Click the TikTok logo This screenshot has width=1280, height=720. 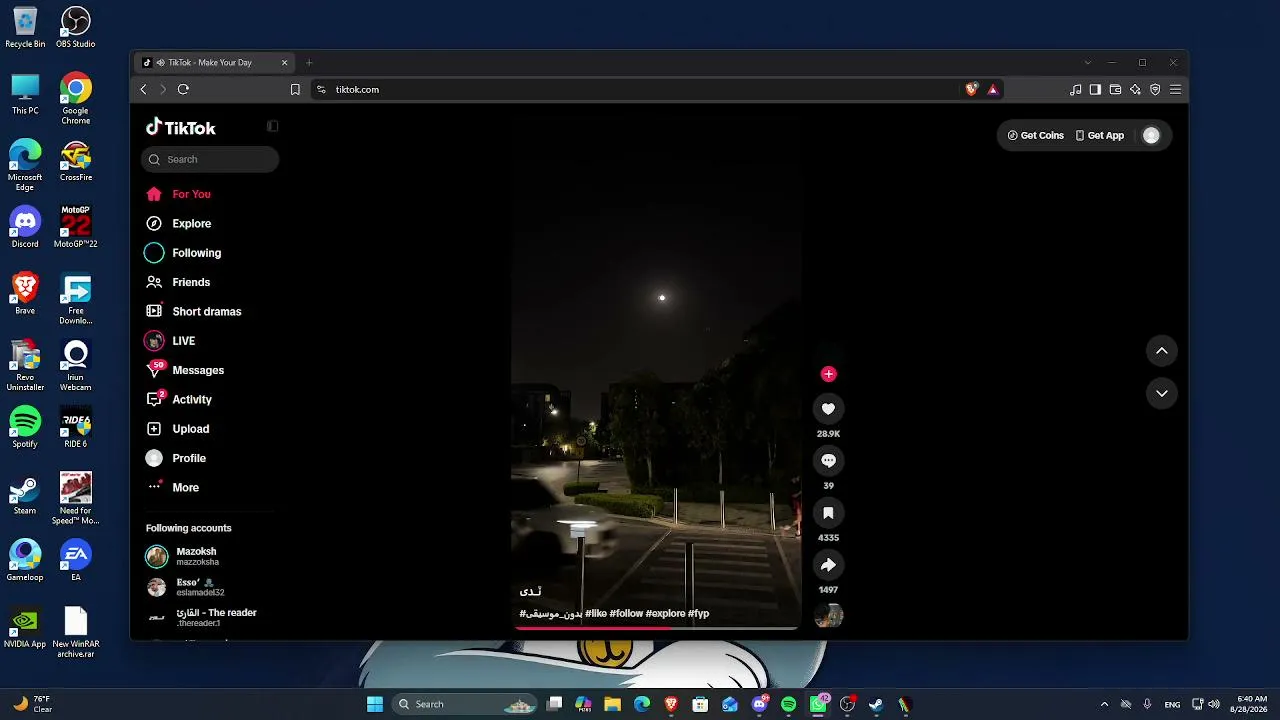point(181,127)
